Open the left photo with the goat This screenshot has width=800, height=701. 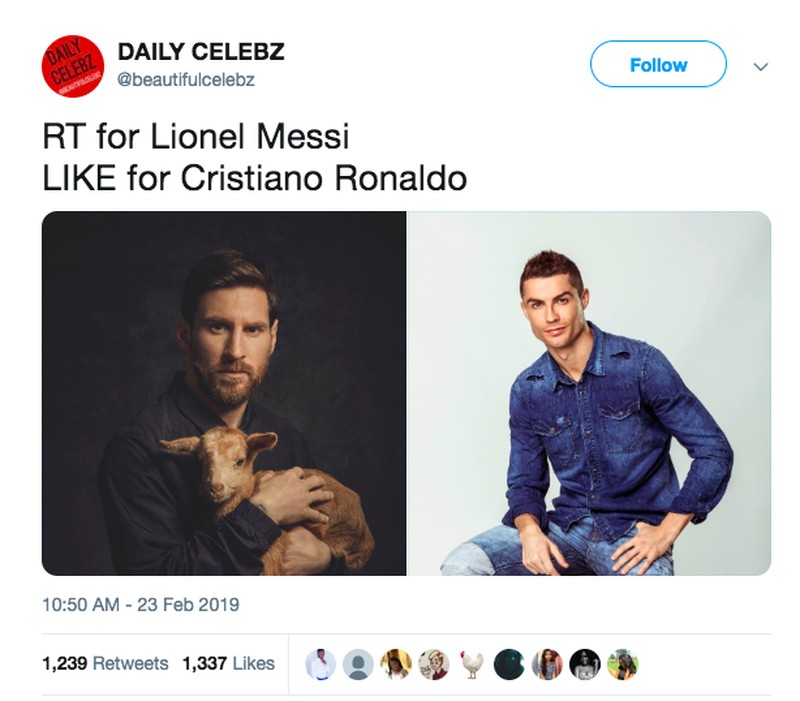(x=224, y=393)
